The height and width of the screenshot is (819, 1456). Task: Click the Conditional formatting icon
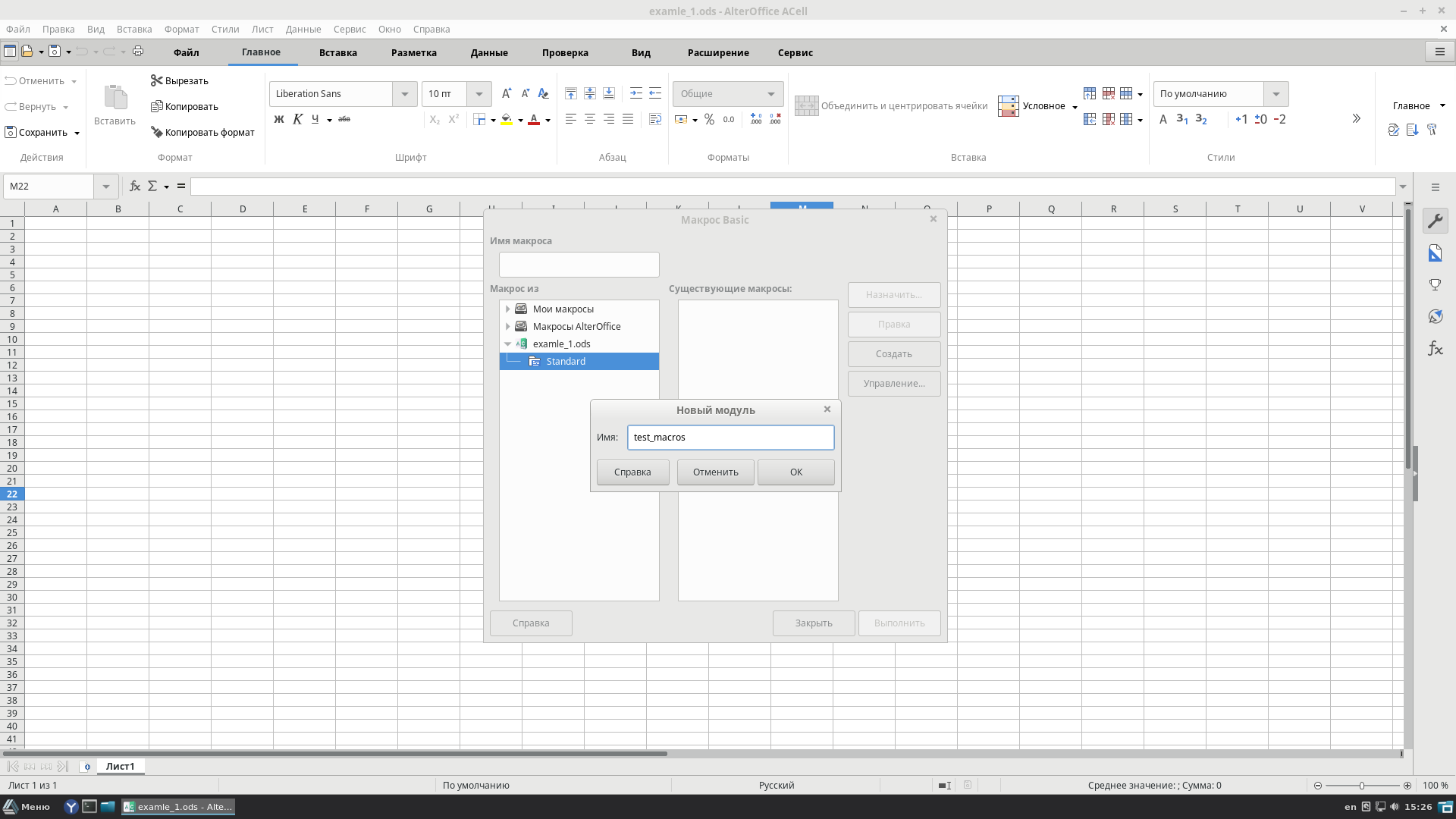point(1008,105)
